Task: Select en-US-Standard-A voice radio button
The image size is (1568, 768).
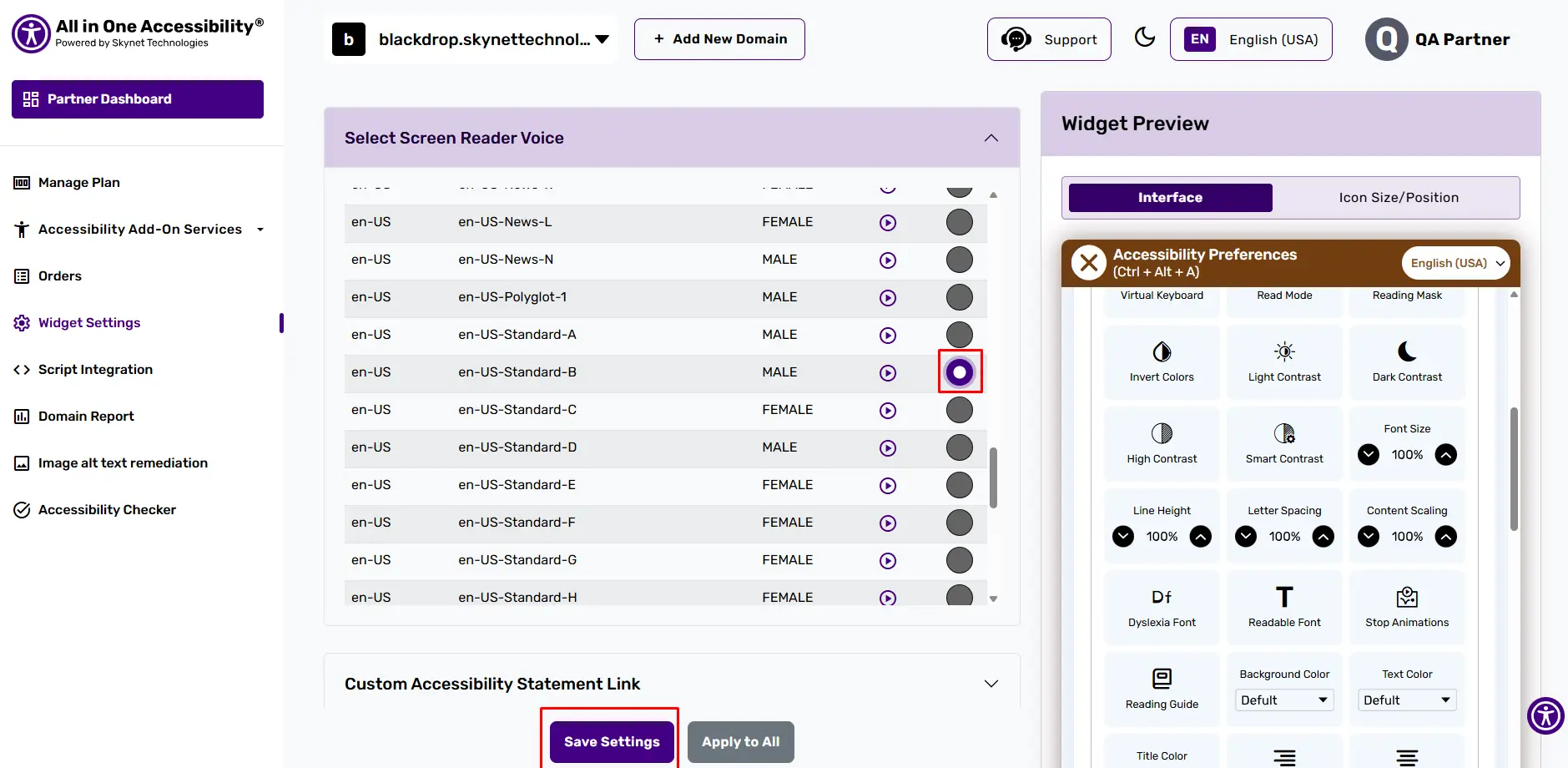Action: tap(960, 335)
